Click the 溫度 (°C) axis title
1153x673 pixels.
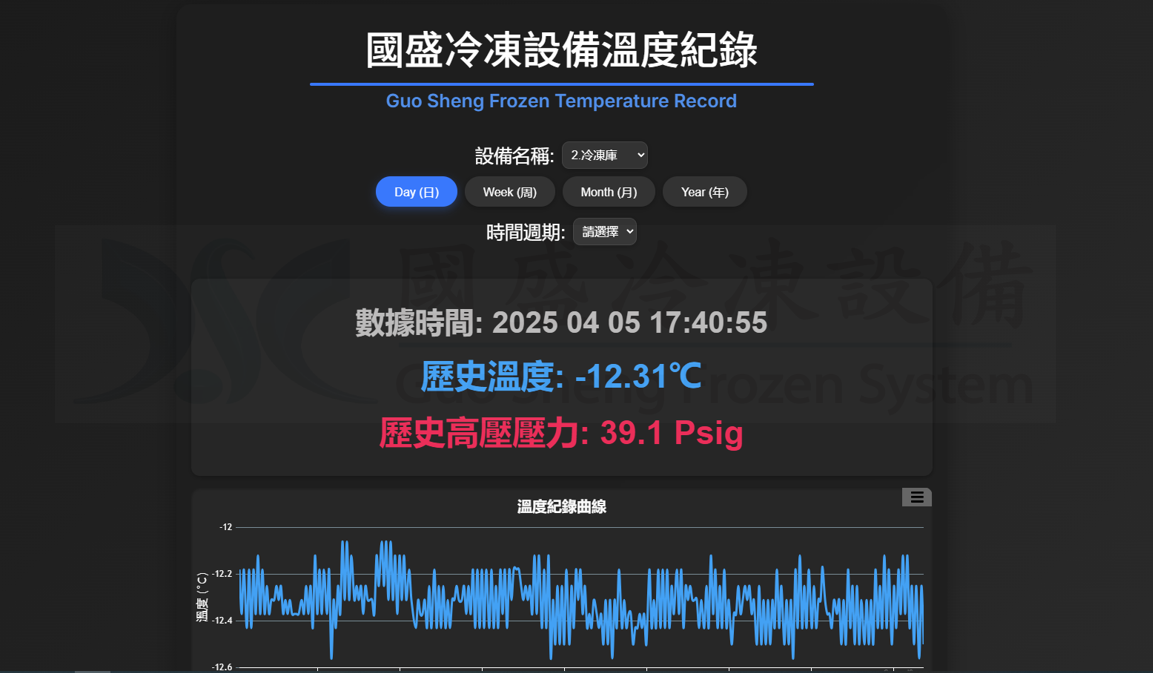click(202, 597)
